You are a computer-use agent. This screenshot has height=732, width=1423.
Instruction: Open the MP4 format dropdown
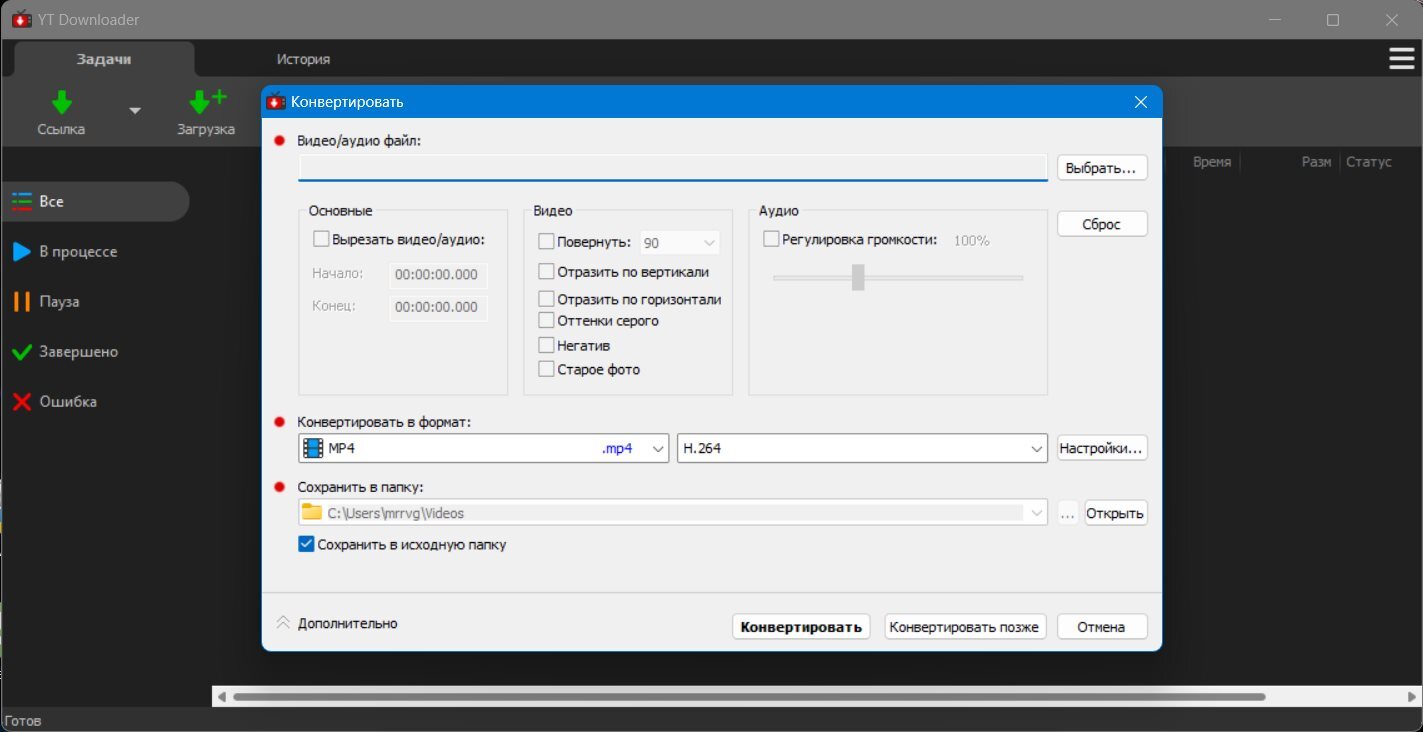(x=484, y=449)
